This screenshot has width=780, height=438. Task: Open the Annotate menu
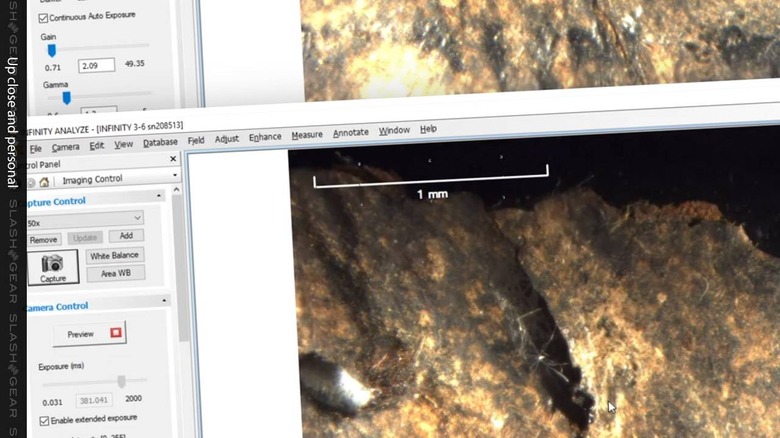(x=351, y=133)
